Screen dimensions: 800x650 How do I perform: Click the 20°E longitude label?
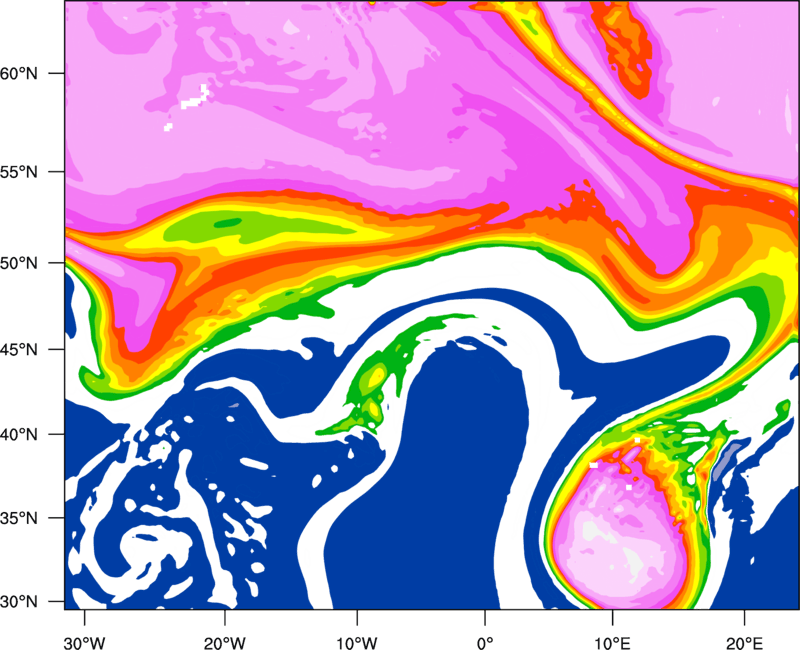tap(744, 643)
